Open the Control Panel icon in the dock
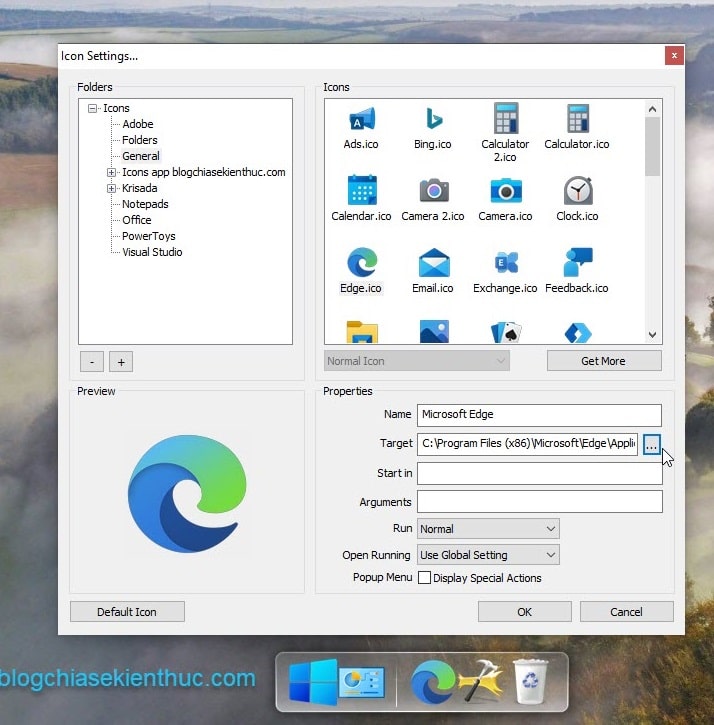The image size is (714, 725). pyautogui.click(x=362, y=682)
